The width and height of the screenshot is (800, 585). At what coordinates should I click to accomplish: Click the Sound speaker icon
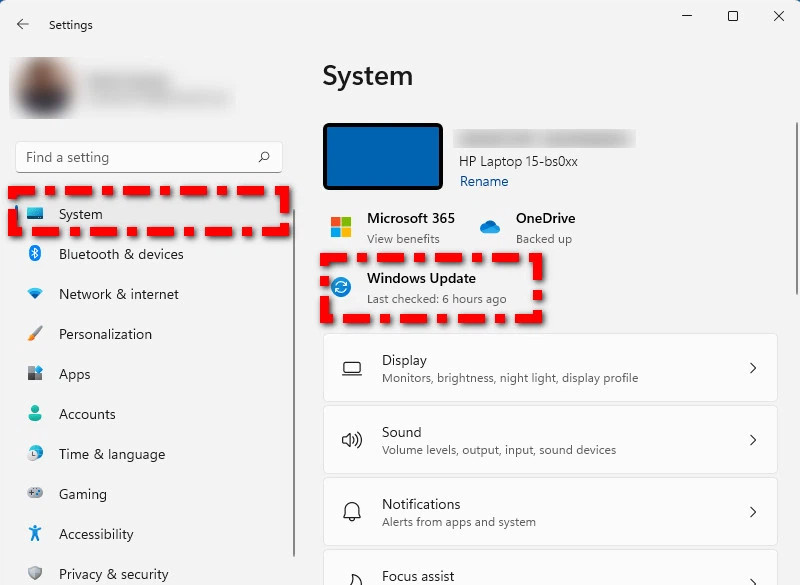352,440
